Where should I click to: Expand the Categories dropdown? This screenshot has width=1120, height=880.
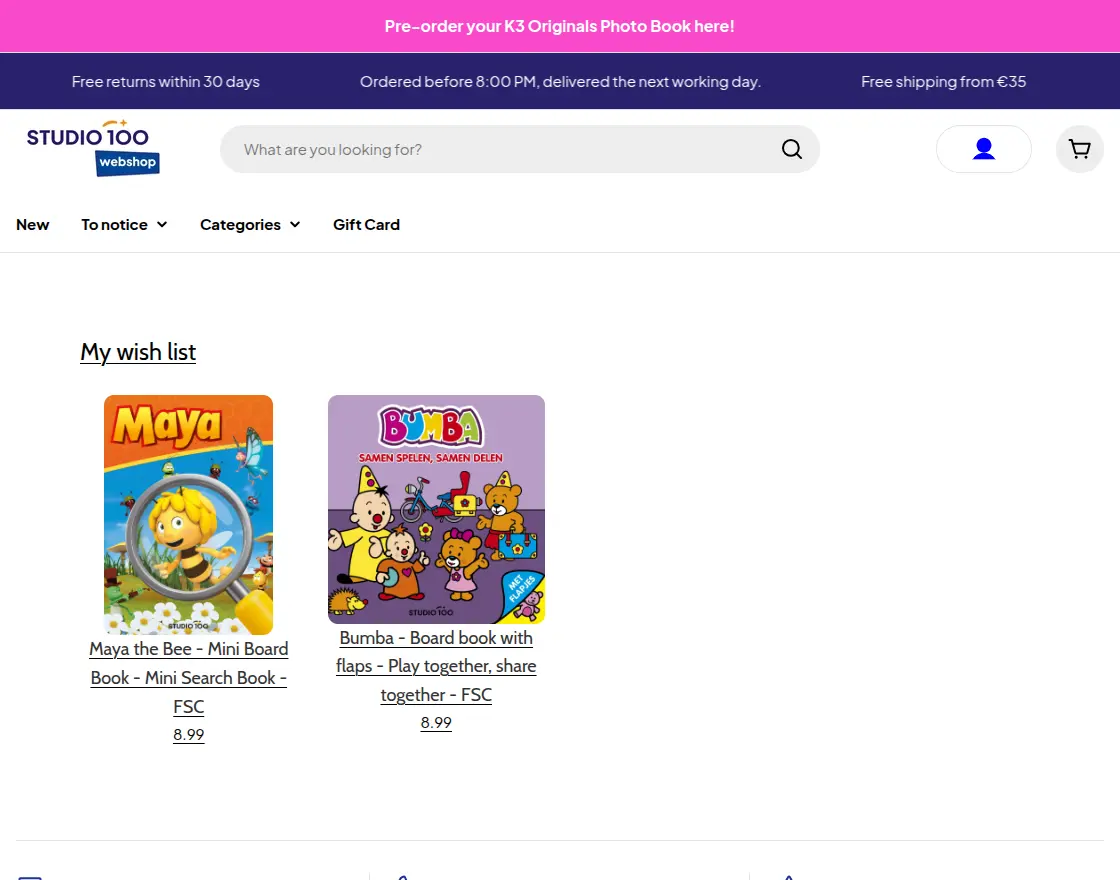(x=250, y=224)
